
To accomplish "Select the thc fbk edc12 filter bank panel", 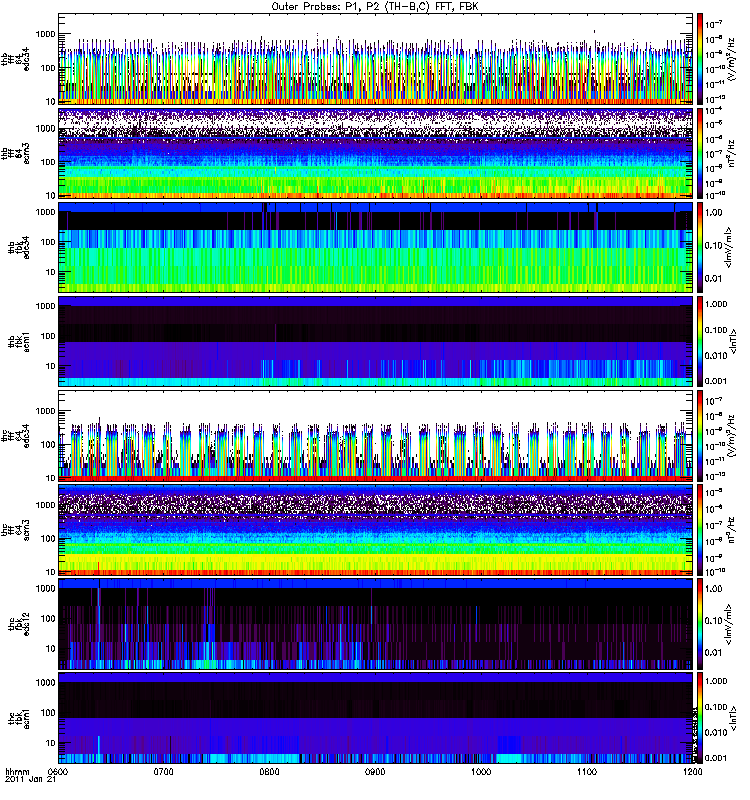I will 376,623.
